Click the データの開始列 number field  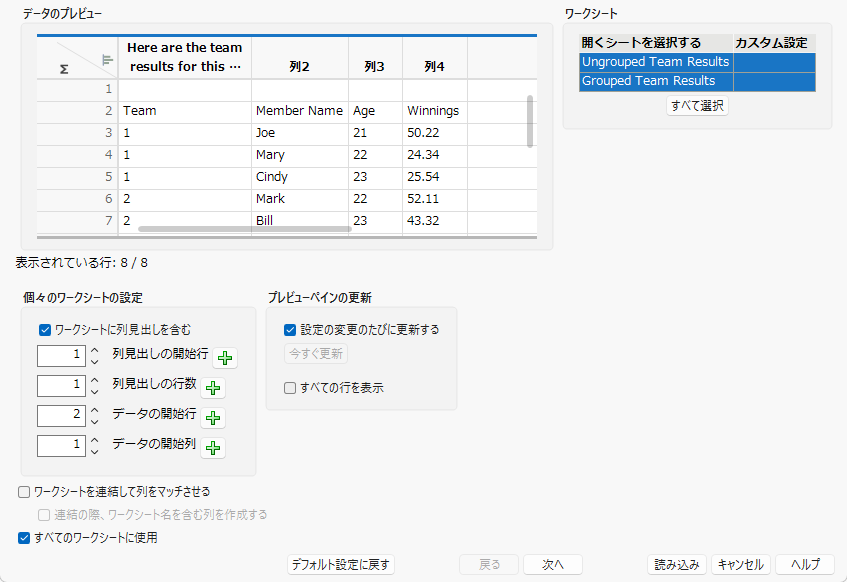tap(61, 446)
